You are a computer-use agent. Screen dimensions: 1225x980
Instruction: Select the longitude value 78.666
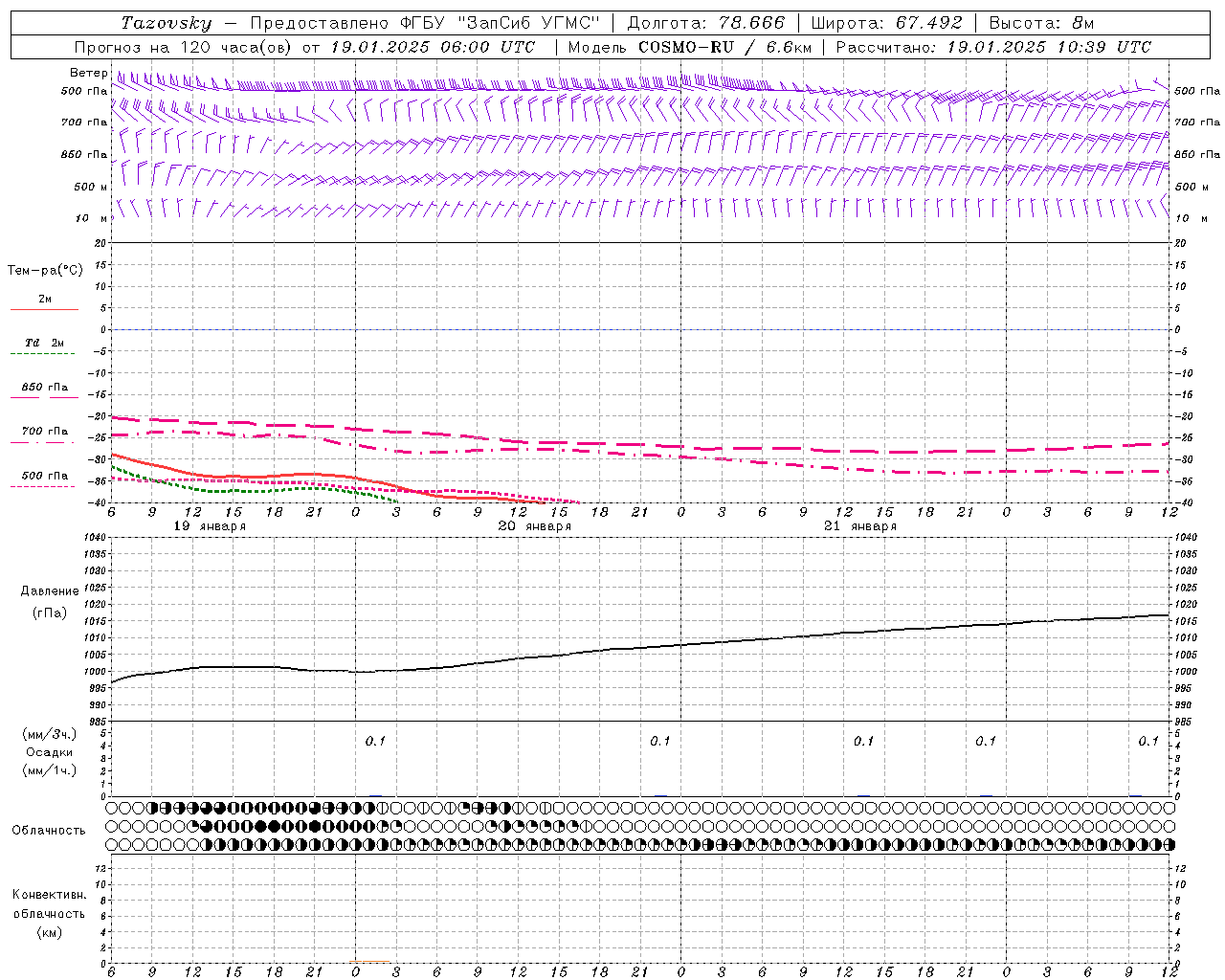[x=752, y=23]
